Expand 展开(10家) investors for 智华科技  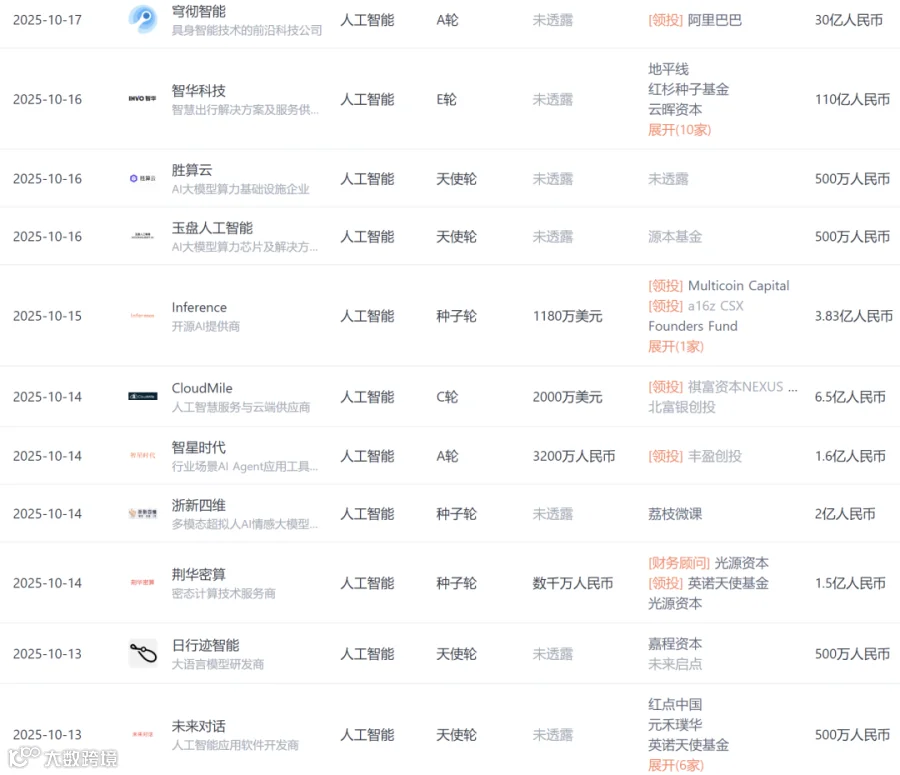click(x=680, y=130)
